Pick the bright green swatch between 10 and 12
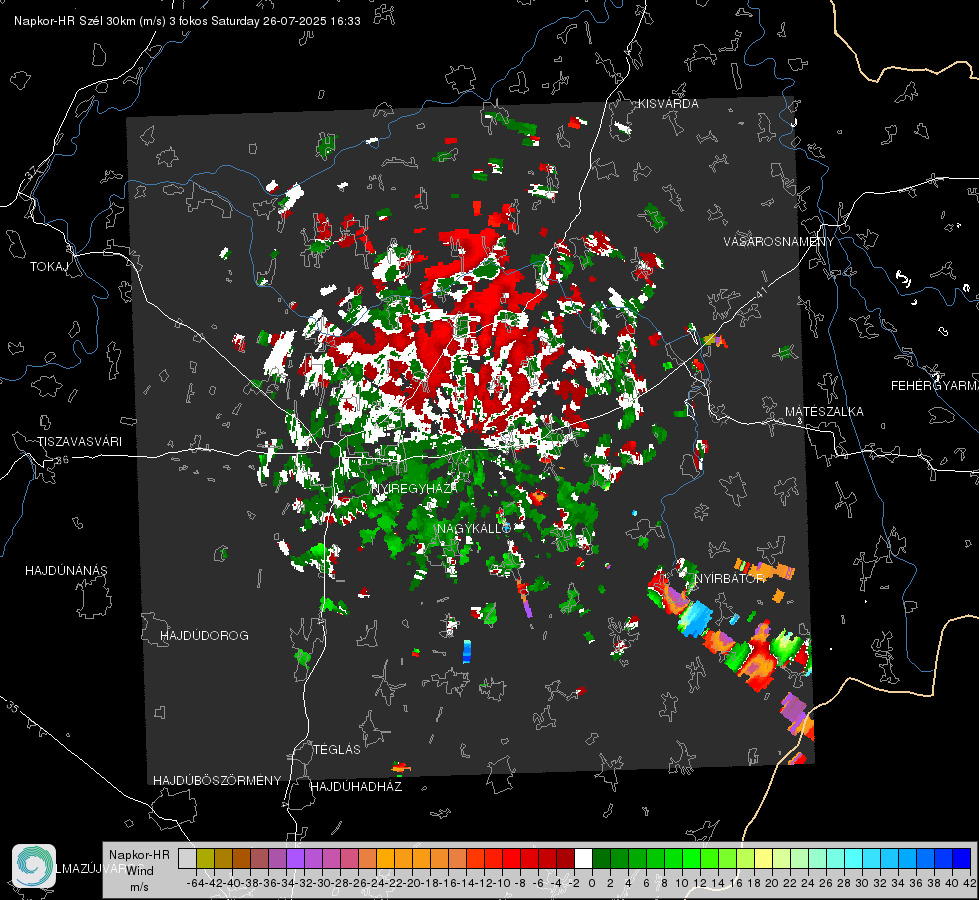The width and height of the screenshot is (979, 900). [691, 858]
